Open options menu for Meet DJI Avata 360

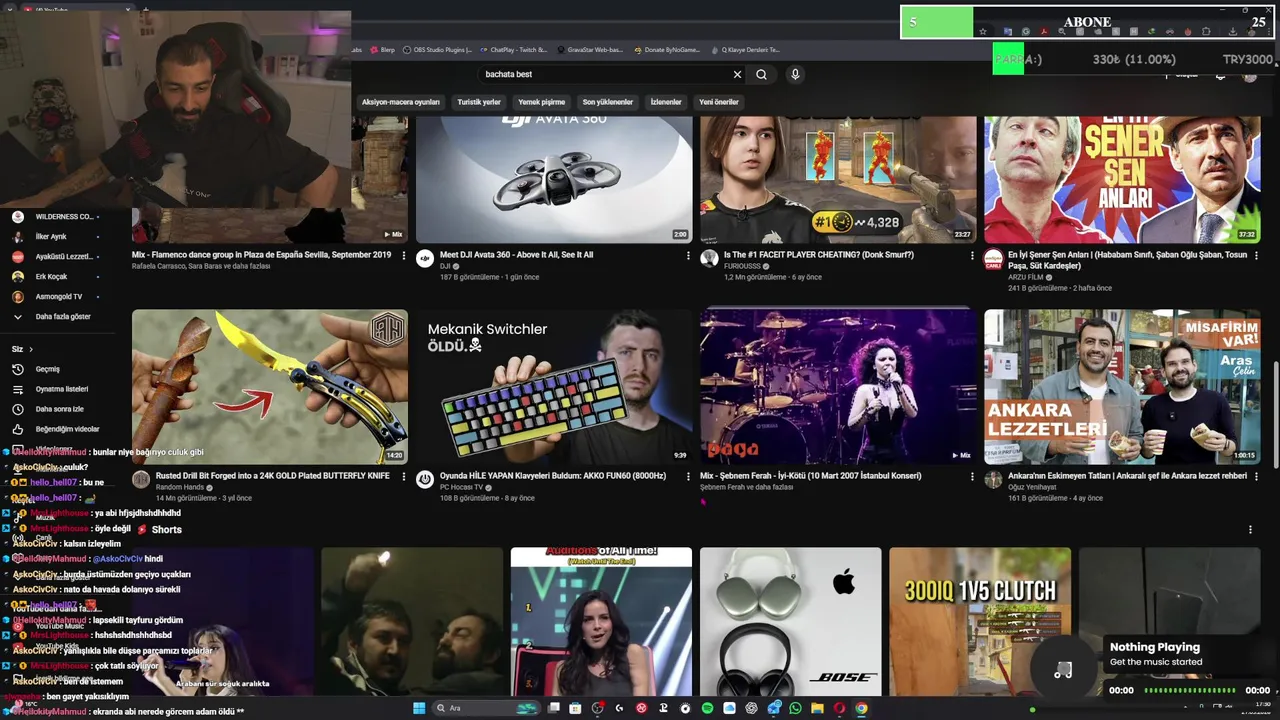(x=688, y=255)
